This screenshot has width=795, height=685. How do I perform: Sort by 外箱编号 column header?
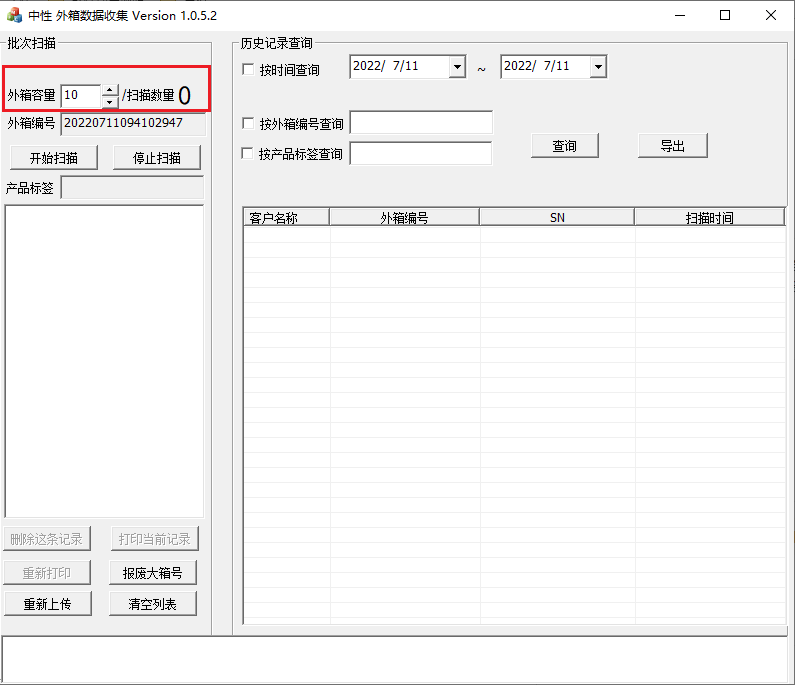(x=404, y=218)
